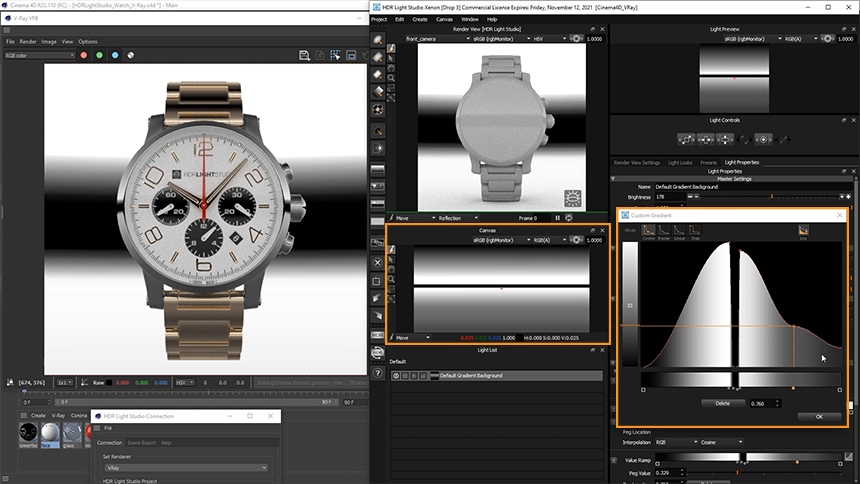Open Canvas RGB(A) channel dropdown
The height and width of the screenshot is (484, 860).
550,240
